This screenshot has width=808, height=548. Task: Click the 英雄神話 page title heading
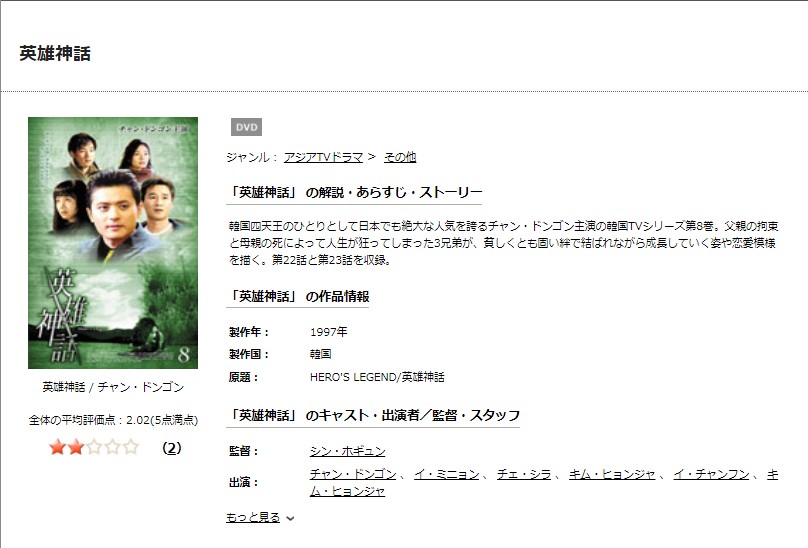point(55,54)
